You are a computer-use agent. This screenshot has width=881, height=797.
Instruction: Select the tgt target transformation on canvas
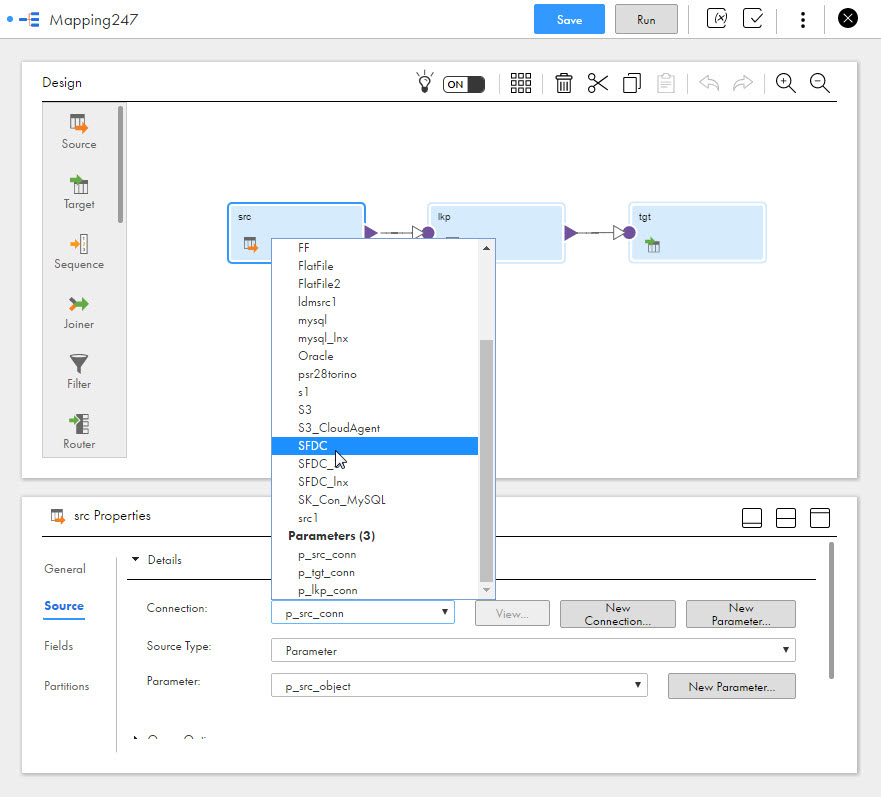click(x=697, y=233)
